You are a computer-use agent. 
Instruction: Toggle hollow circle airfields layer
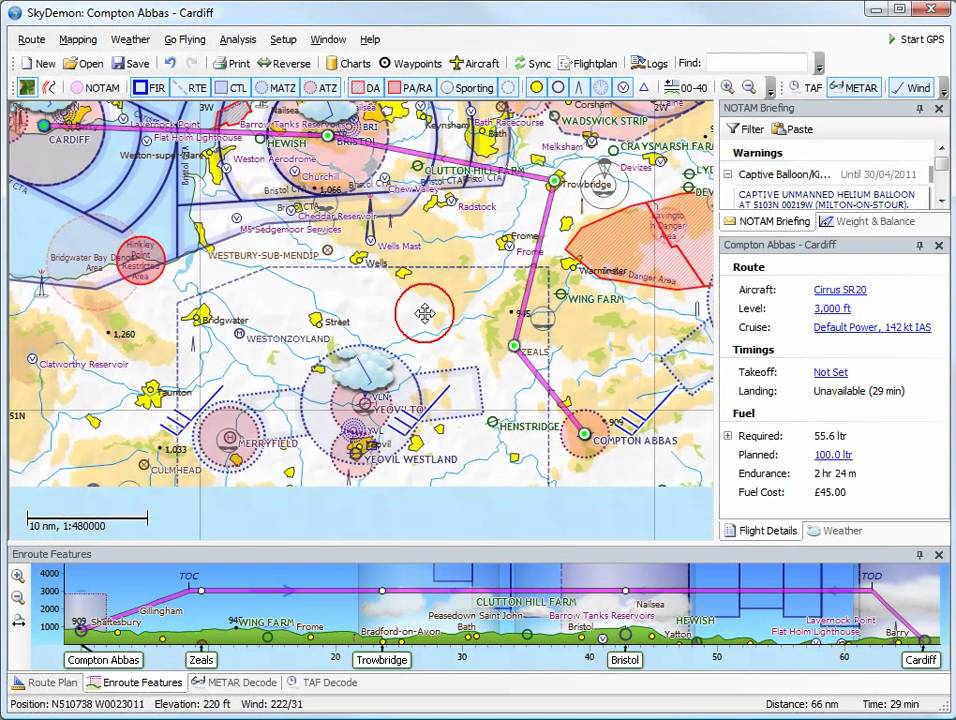click(x=558, y=88)
